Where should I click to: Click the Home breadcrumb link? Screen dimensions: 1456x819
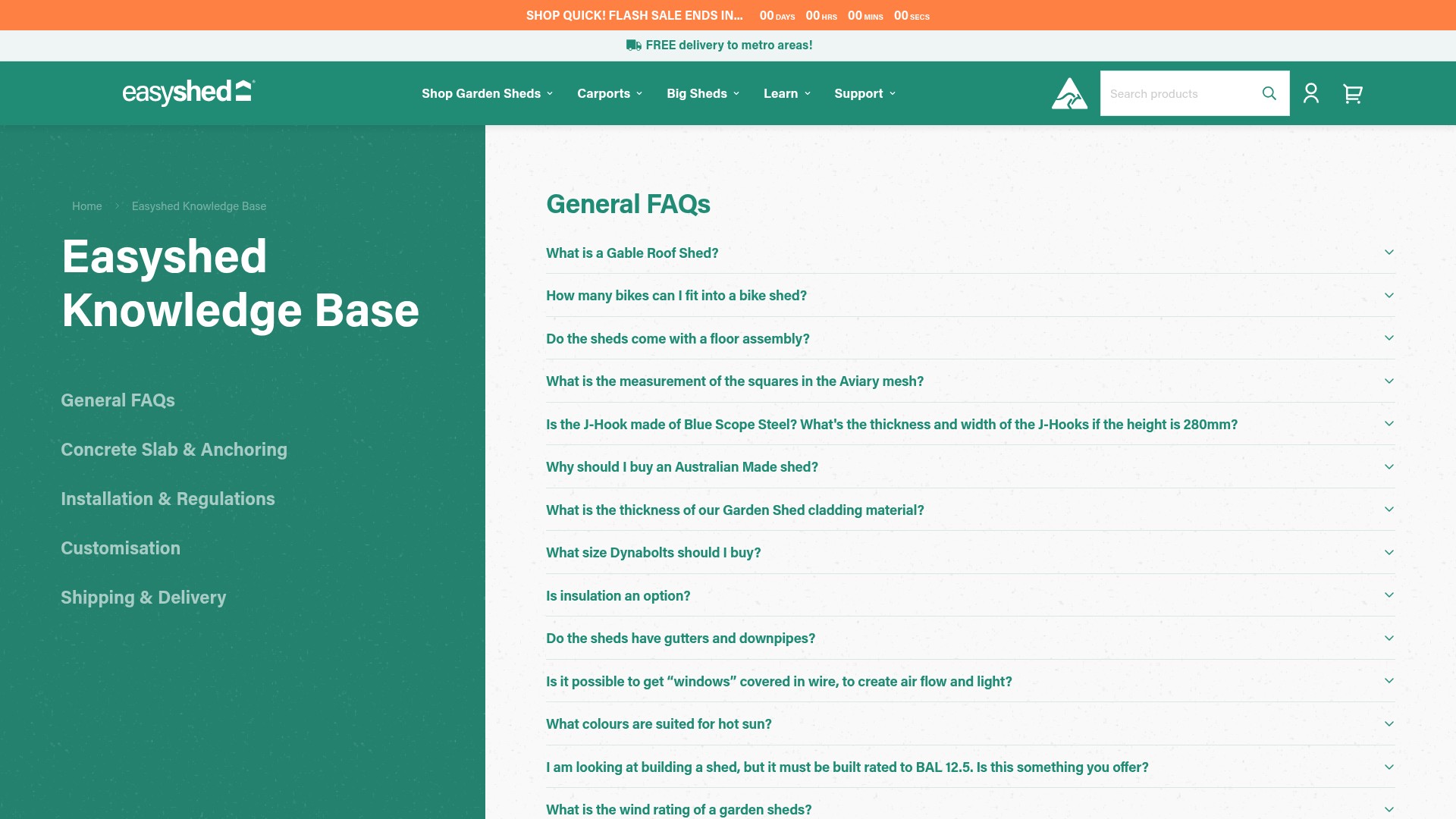point(87,206)
